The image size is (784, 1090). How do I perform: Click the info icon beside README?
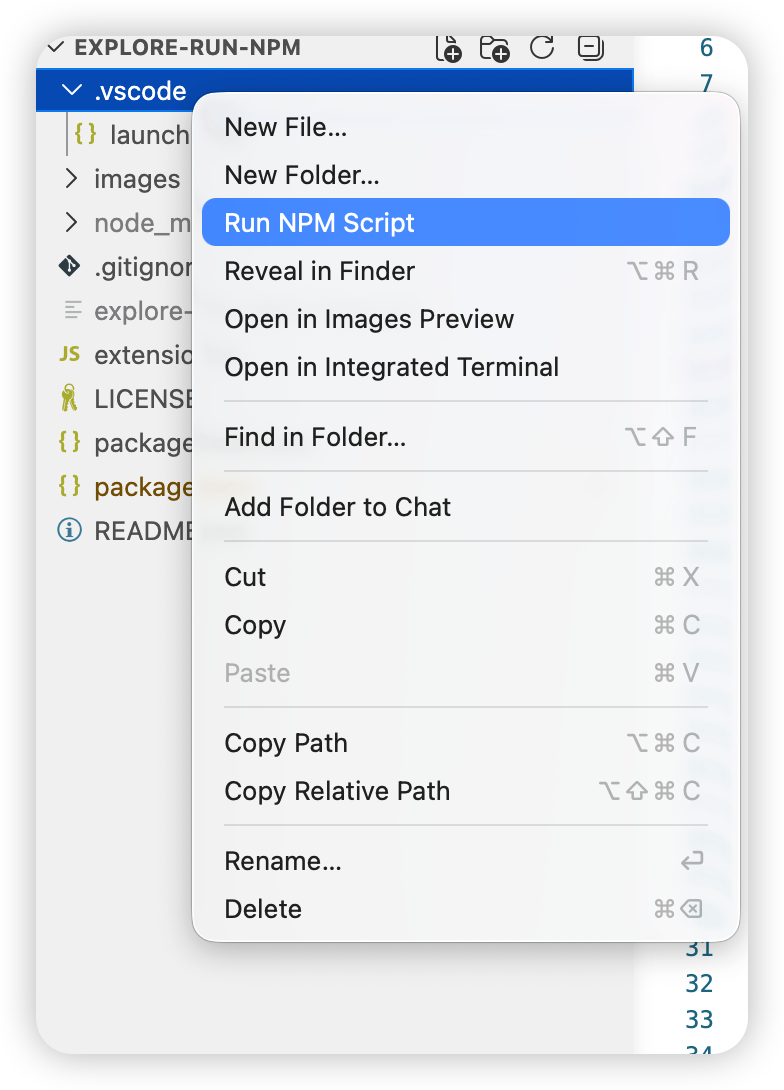(x=68, y=531)
